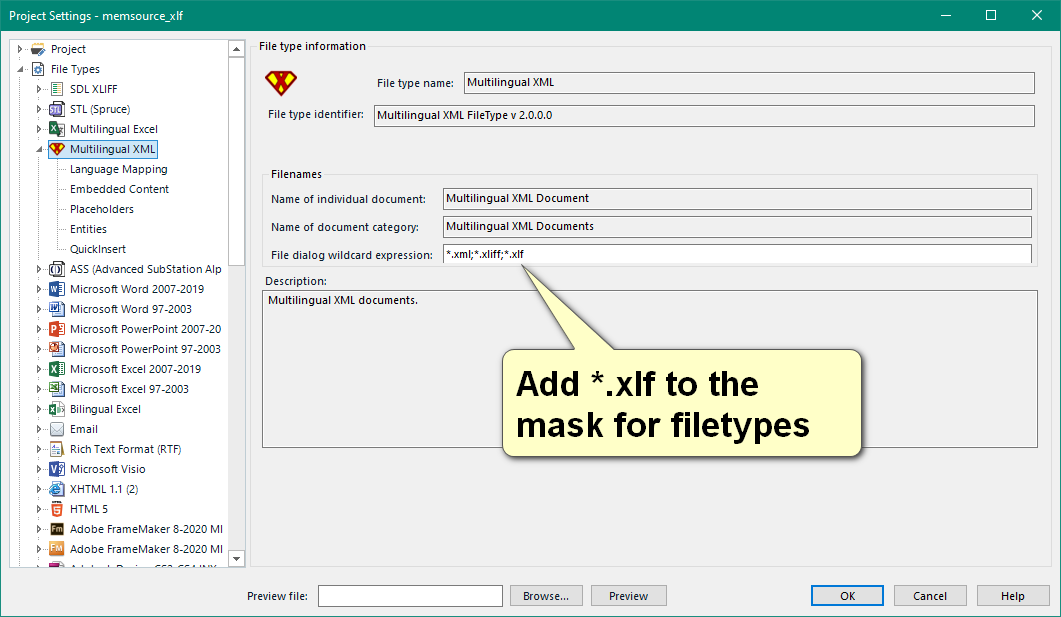Screen dimensions: 1061x617
Task: Expand the Bilingual Excel node
Action: coord(39,409)
